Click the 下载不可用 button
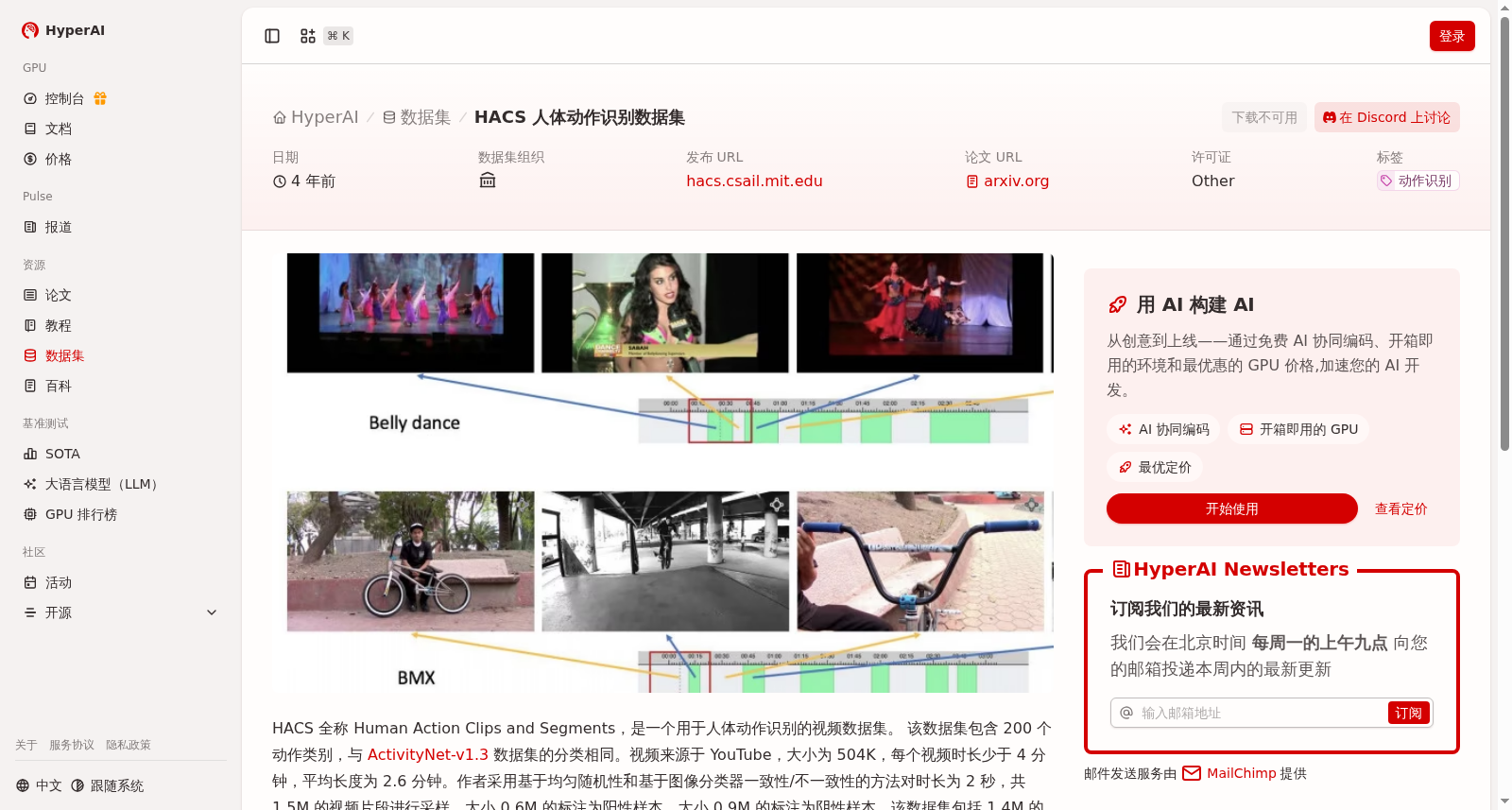This screenshot has height=810, width=1512. 1264,117
